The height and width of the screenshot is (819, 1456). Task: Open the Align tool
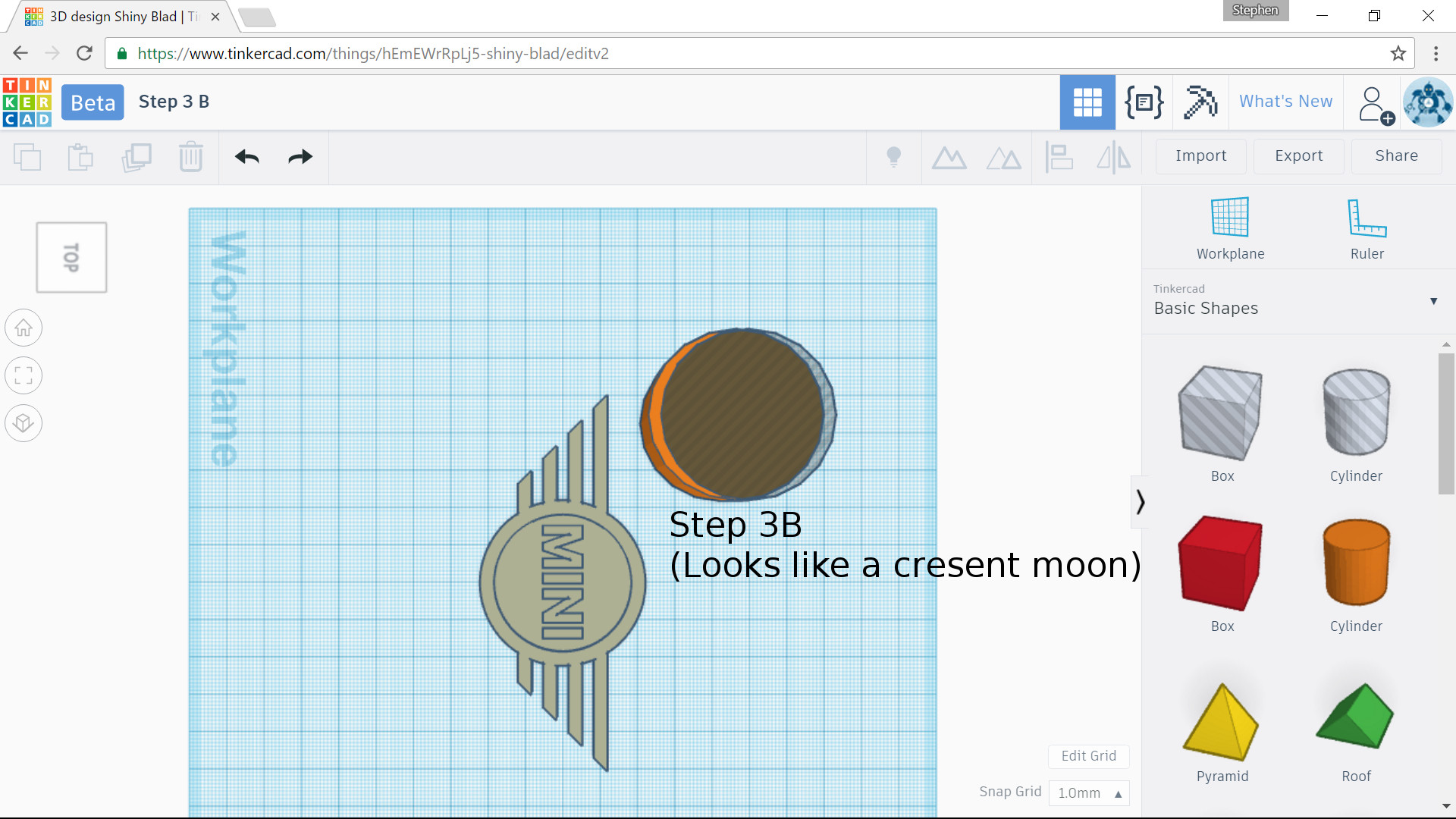pyautogui.click(x=1059, y=158)
